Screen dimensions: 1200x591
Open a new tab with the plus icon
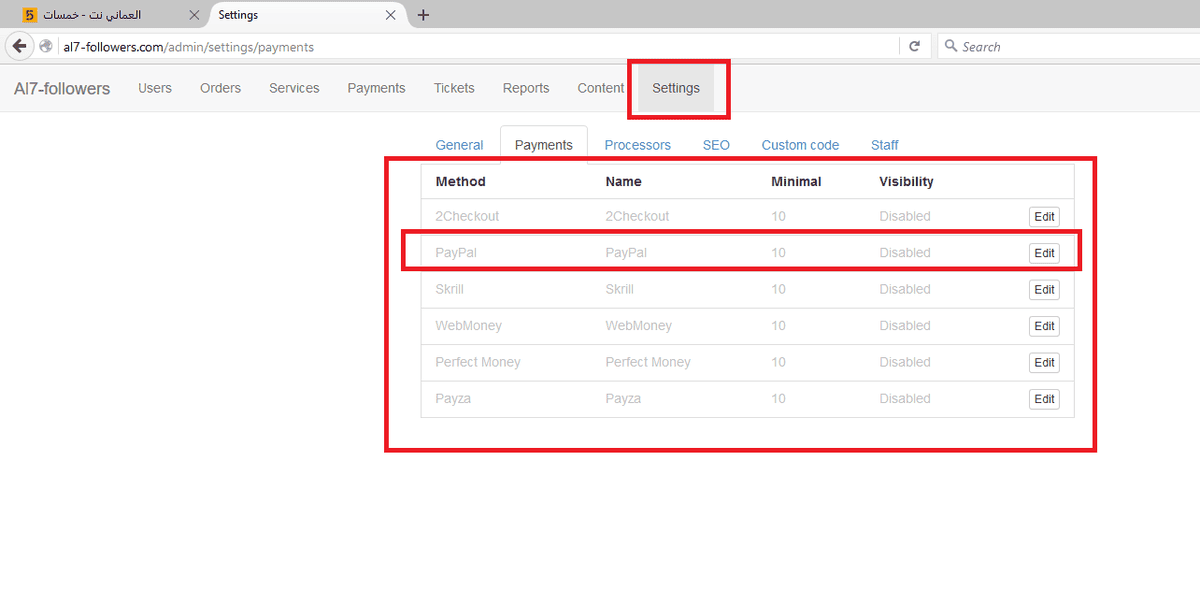(423, 15)
